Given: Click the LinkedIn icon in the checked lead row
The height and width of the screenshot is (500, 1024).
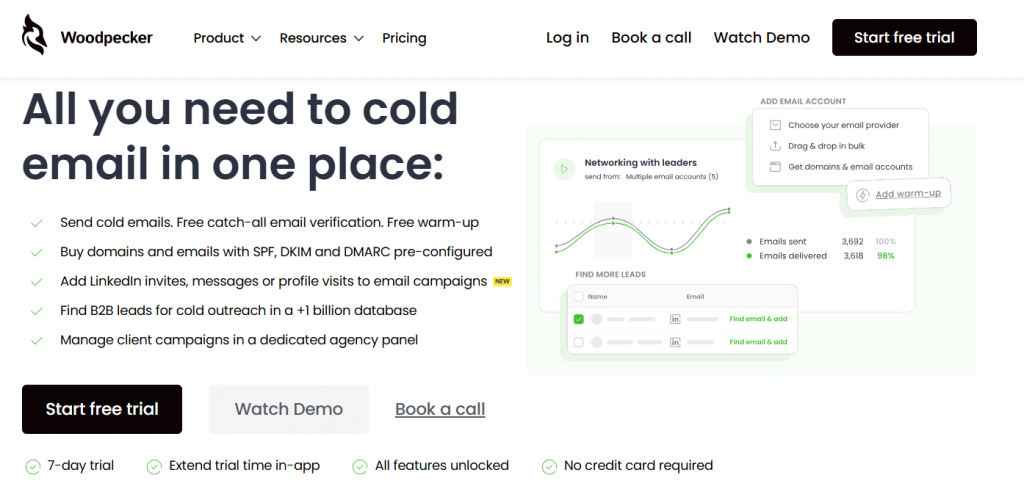Looking at the screenshot, I should coord(675,319).
